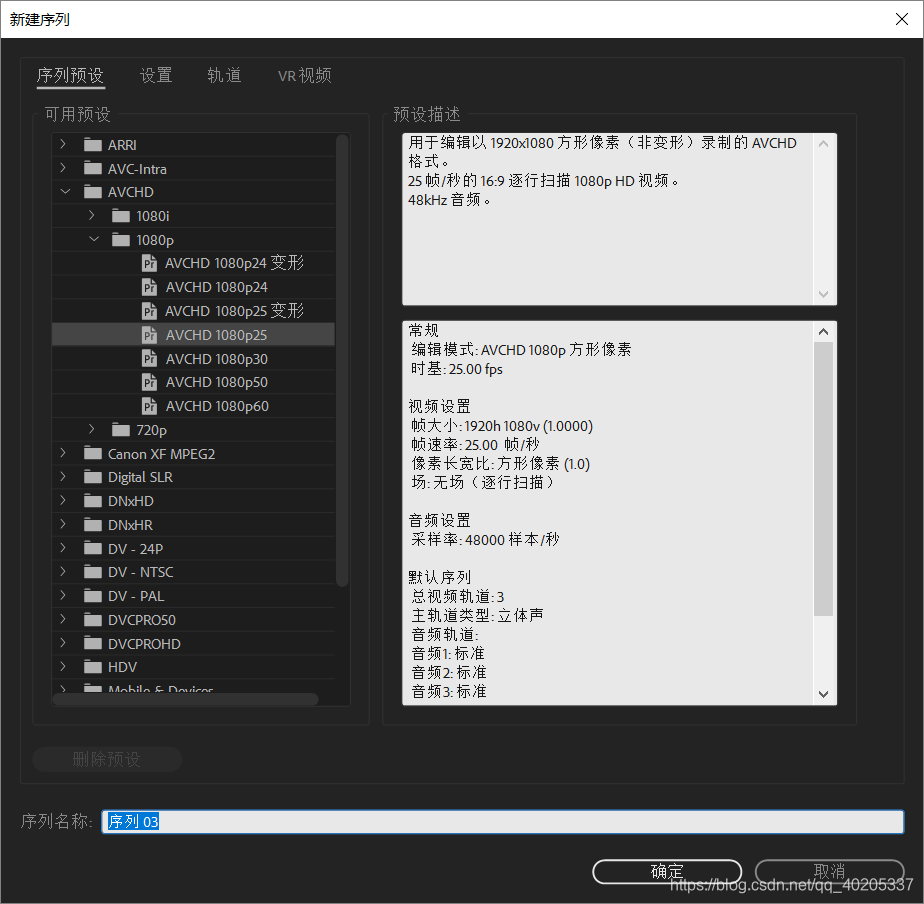
Task: Click up arrow in 预设描述 box
Action: pyautogui.click(x=824, y=144)
